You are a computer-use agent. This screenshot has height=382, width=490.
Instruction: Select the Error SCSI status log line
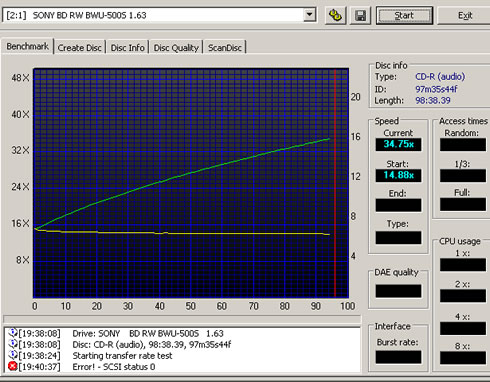click(x=114, y=367)
